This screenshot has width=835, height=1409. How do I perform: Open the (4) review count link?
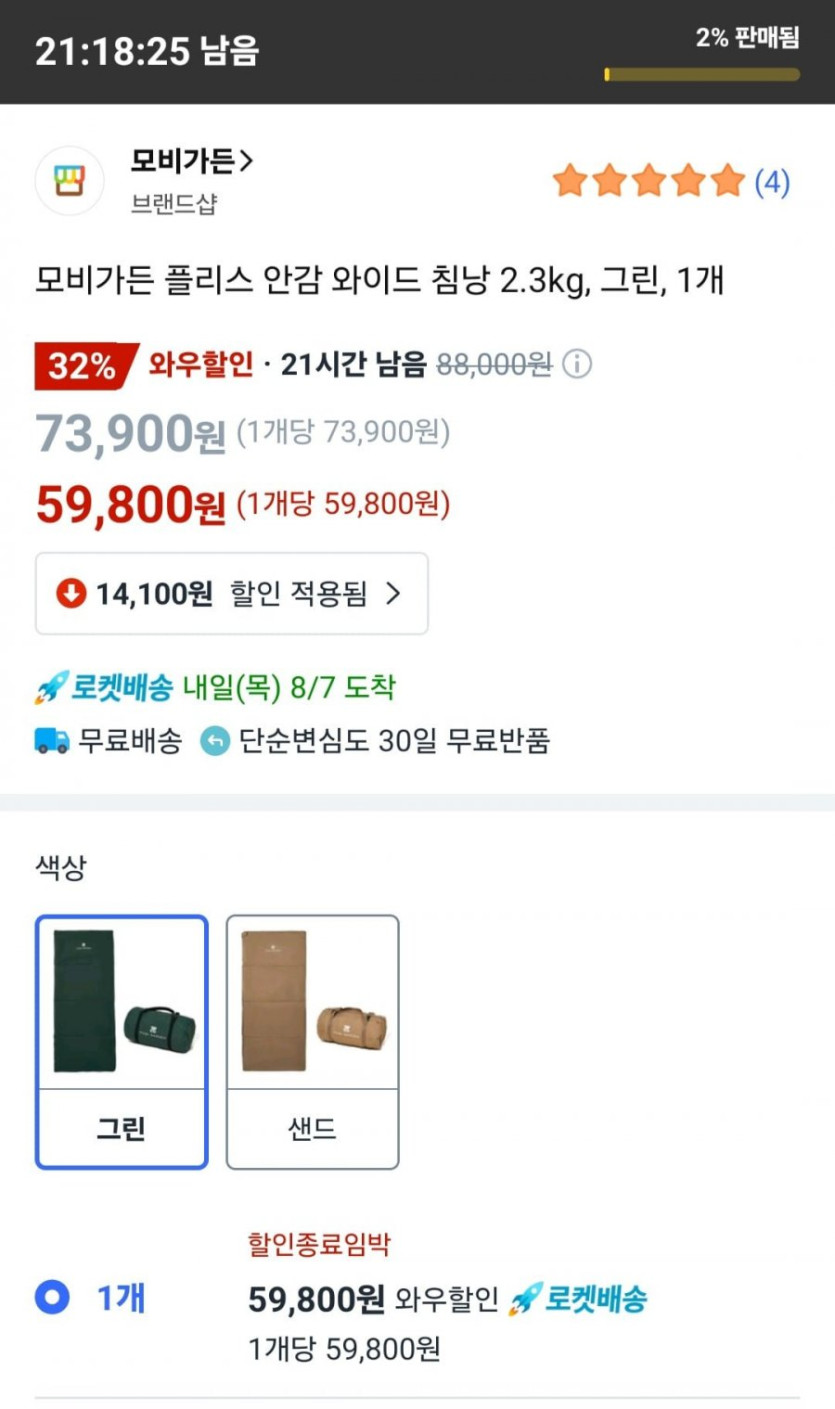[772, 182]
